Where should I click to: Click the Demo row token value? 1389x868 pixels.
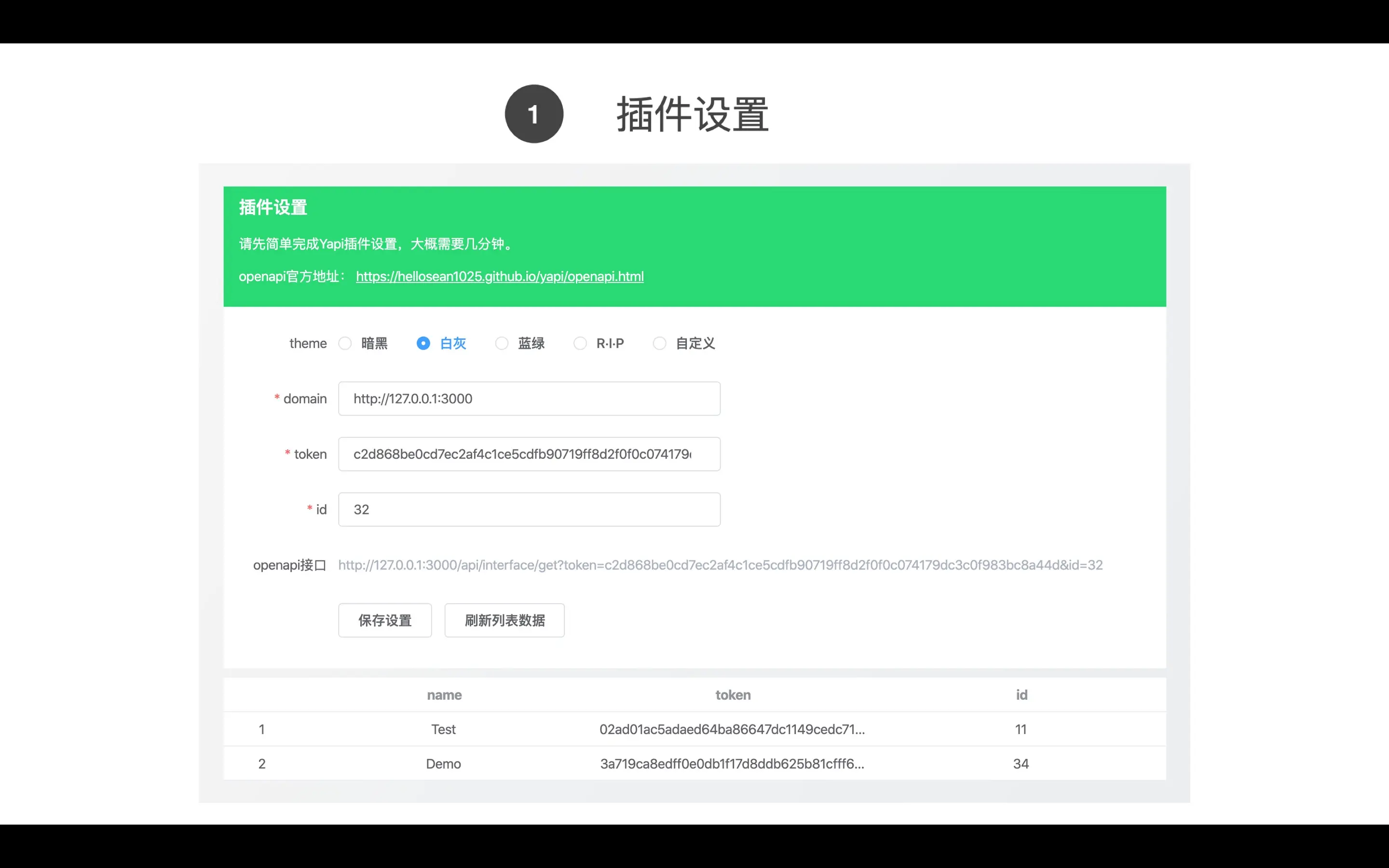point(732,763)
